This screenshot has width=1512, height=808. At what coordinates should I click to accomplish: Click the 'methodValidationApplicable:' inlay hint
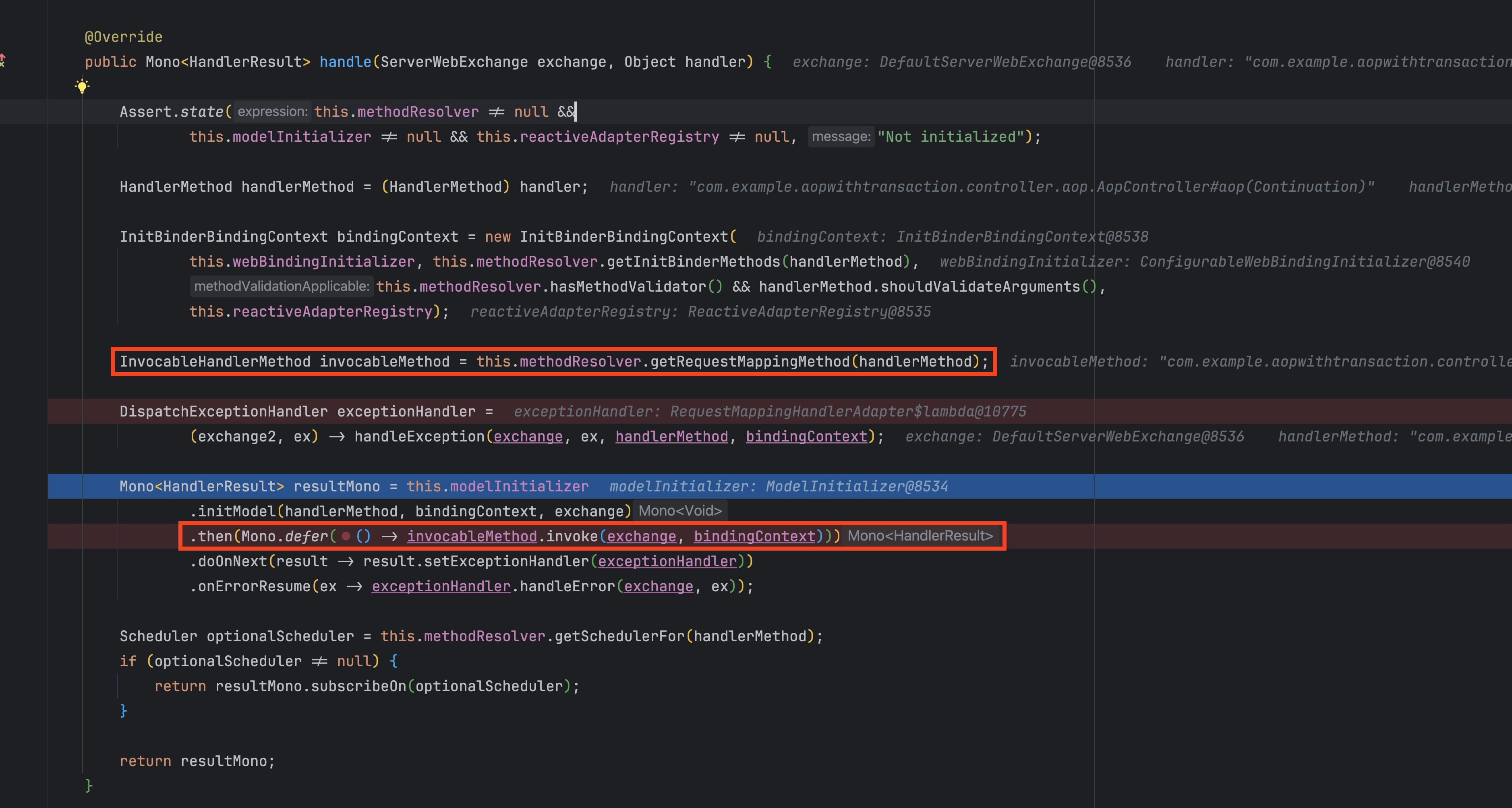(x=282, y=286)
